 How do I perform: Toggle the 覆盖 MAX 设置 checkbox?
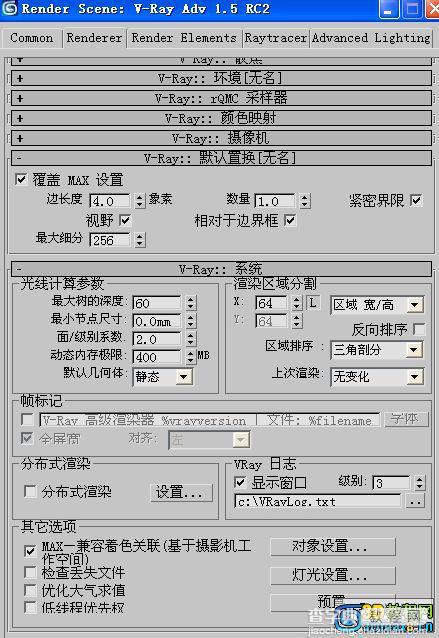pos(21,179)
